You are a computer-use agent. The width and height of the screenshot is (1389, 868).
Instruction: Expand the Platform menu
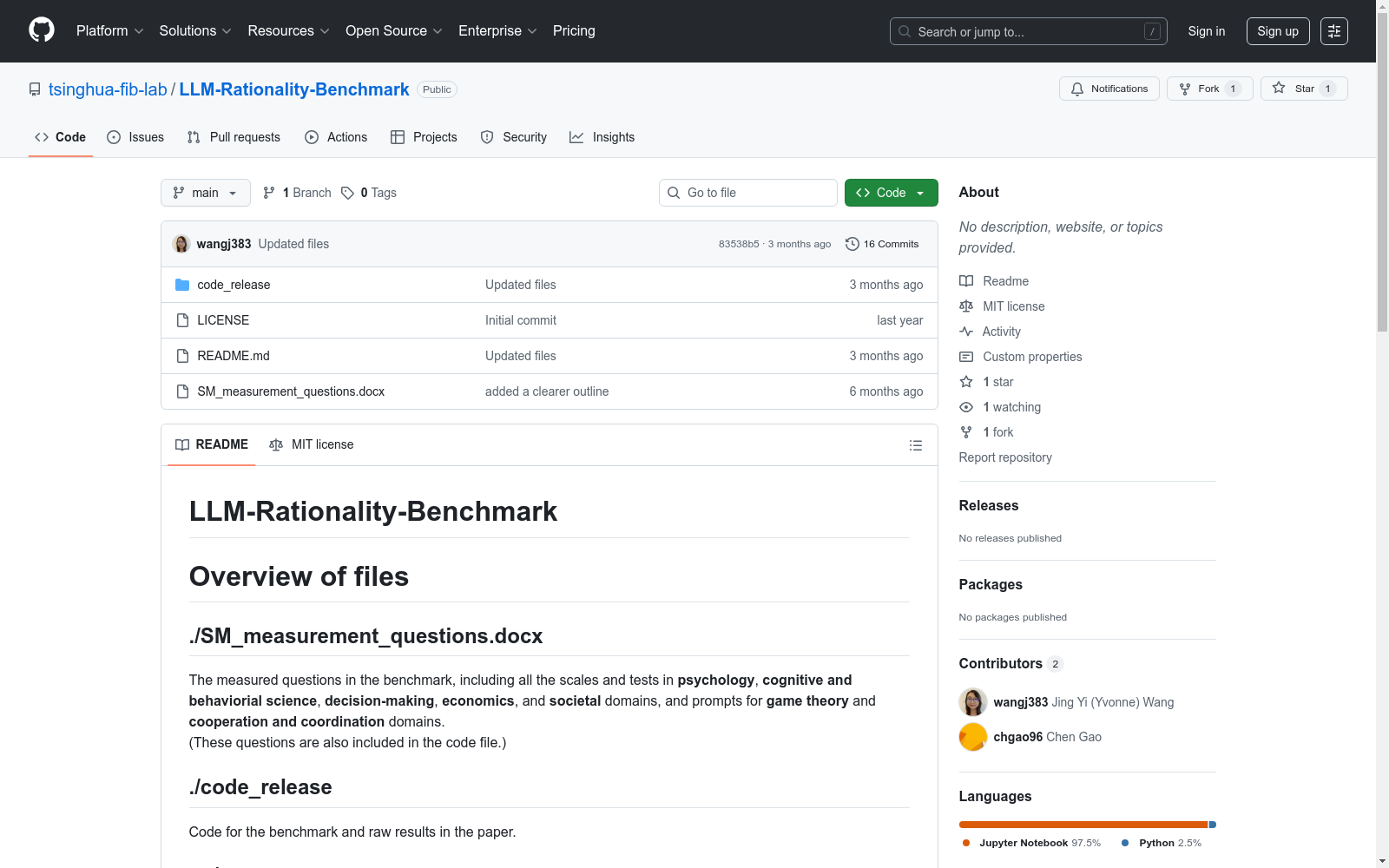(109, 30)
